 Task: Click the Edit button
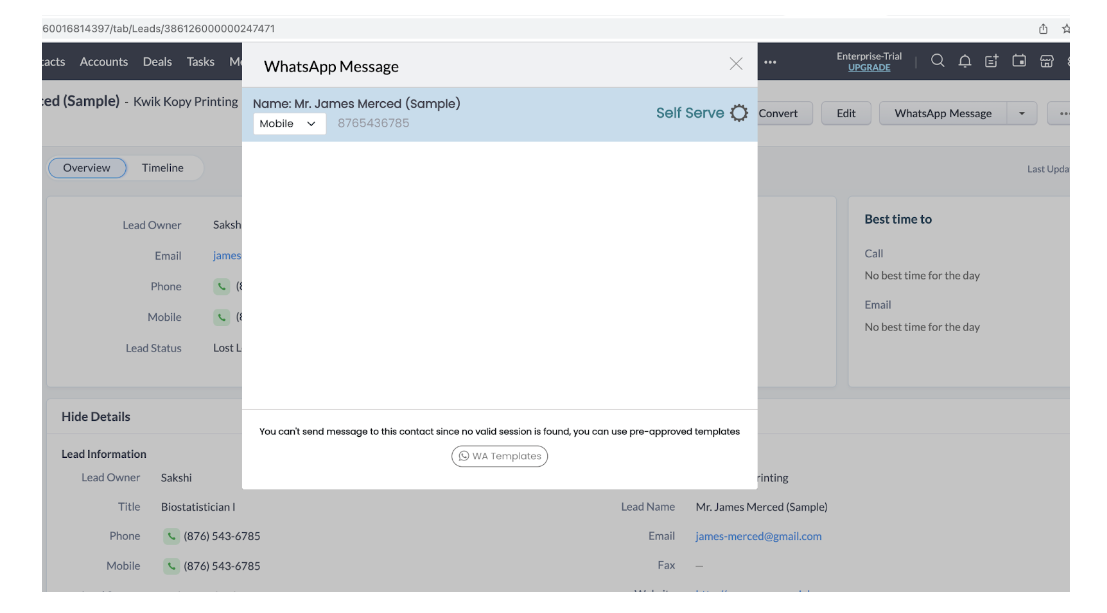(846, 113)
